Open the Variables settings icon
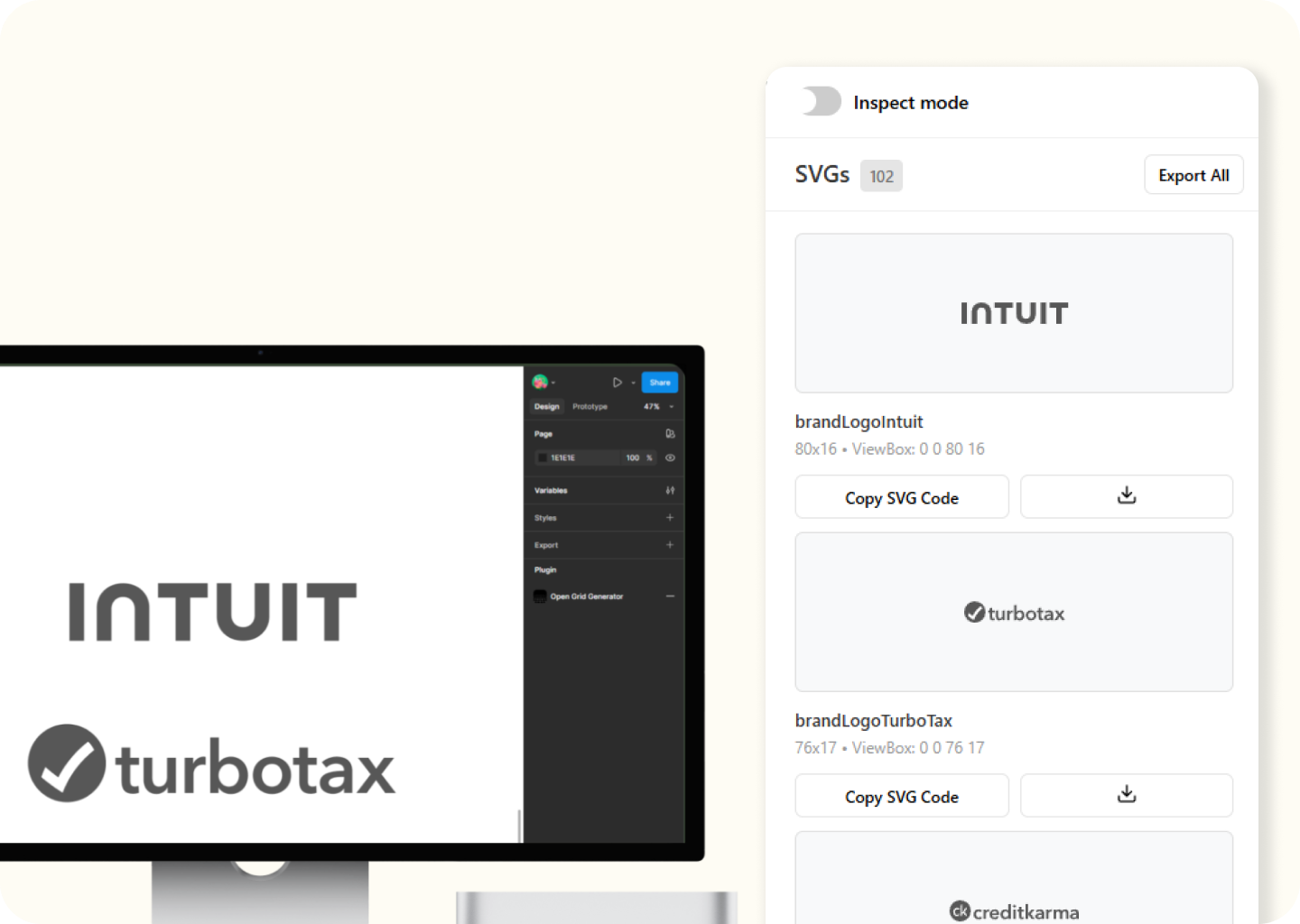Image resolution: width=1300 pixels, height=924 pixels. [x=670, y=491]
